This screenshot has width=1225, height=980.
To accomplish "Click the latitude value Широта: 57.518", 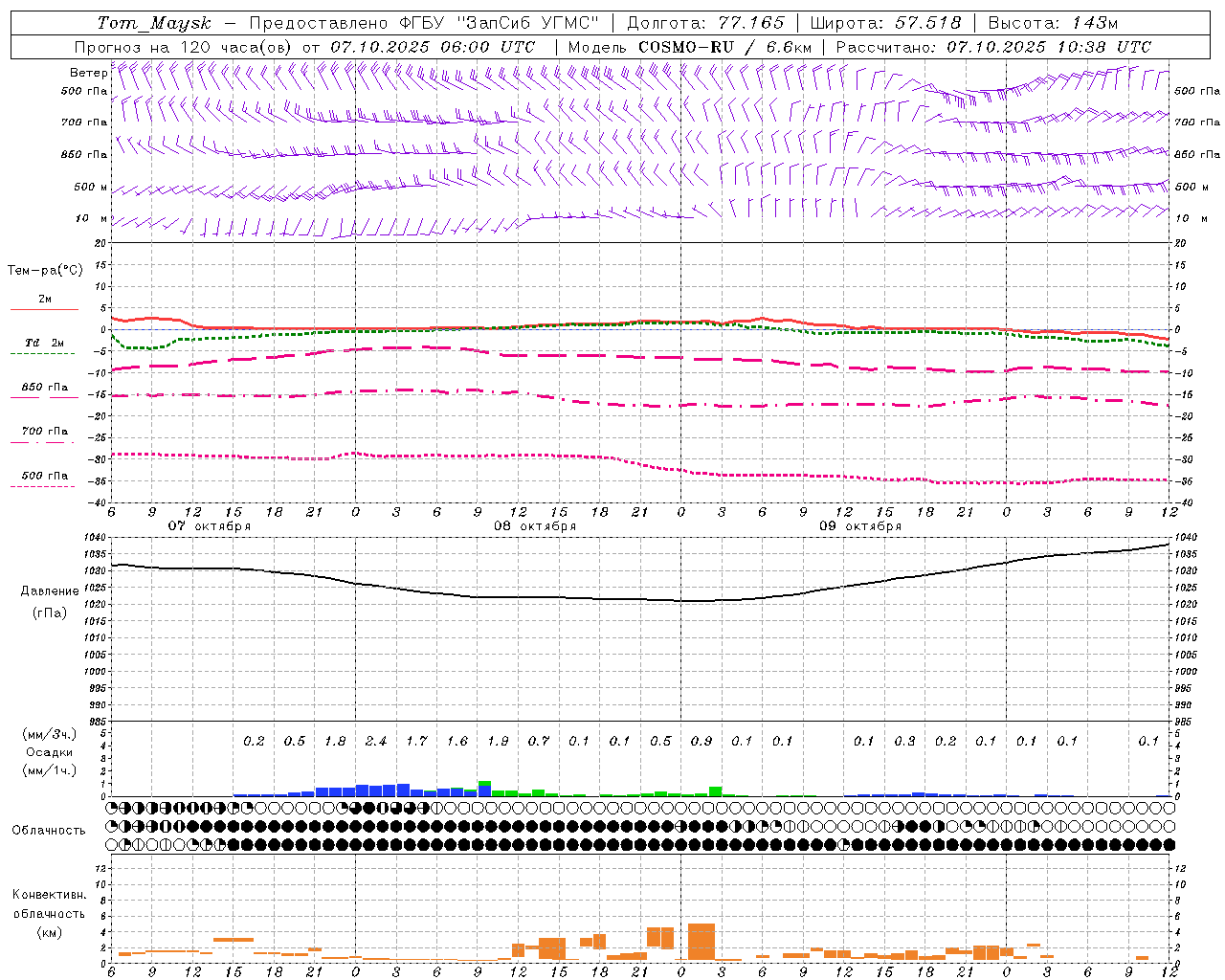I will point(886,23).
